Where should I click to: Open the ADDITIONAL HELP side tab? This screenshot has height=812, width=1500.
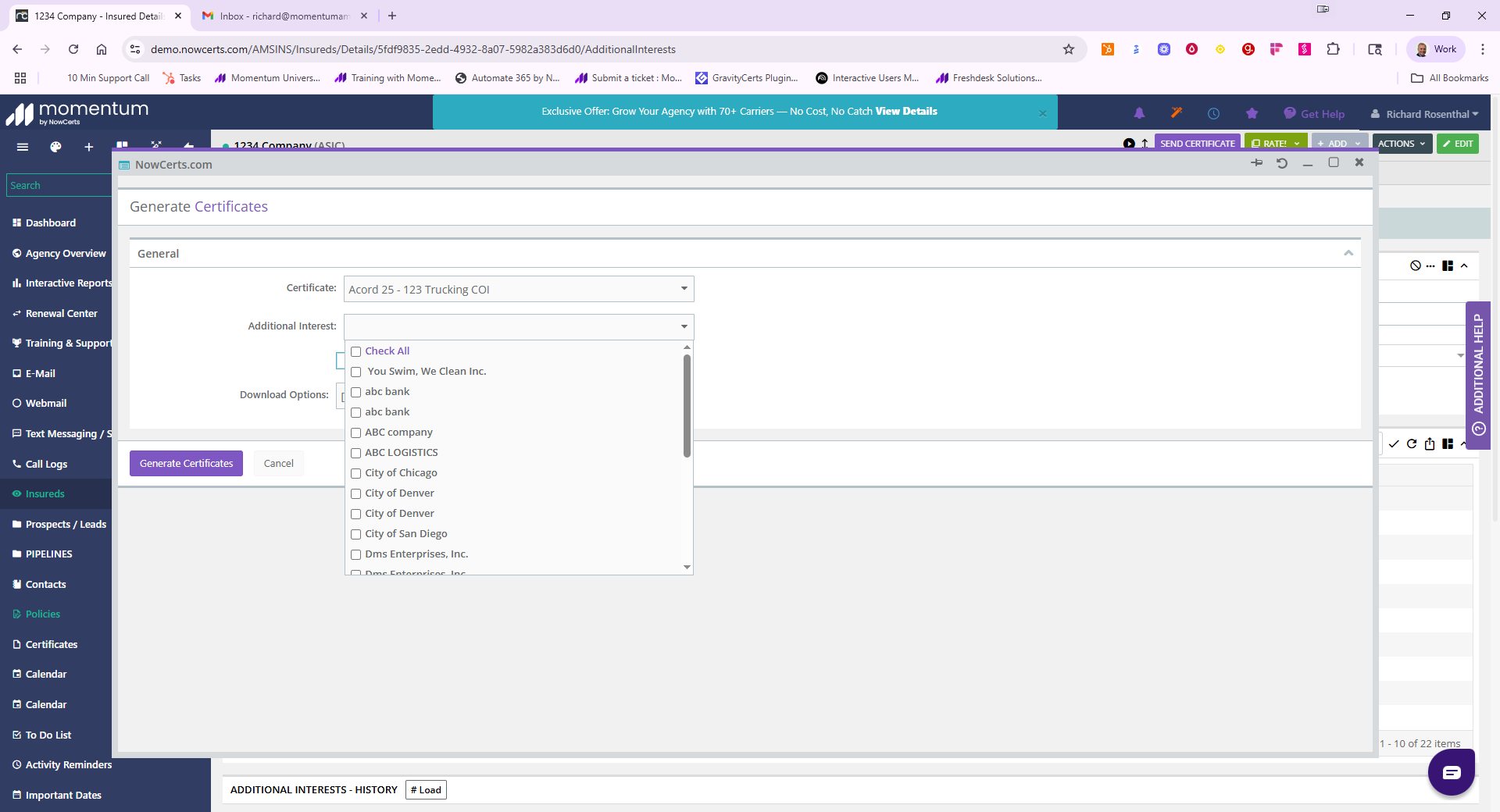coord(1478,375)
